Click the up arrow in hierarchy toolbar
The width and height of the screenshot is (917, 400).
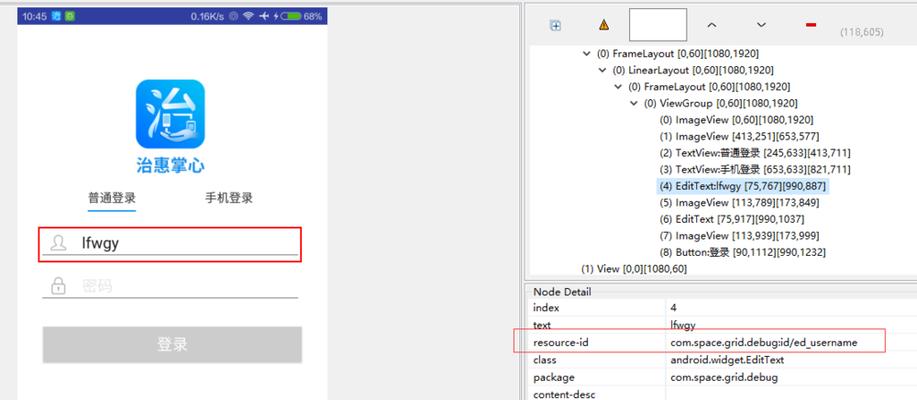click(712, 25)
